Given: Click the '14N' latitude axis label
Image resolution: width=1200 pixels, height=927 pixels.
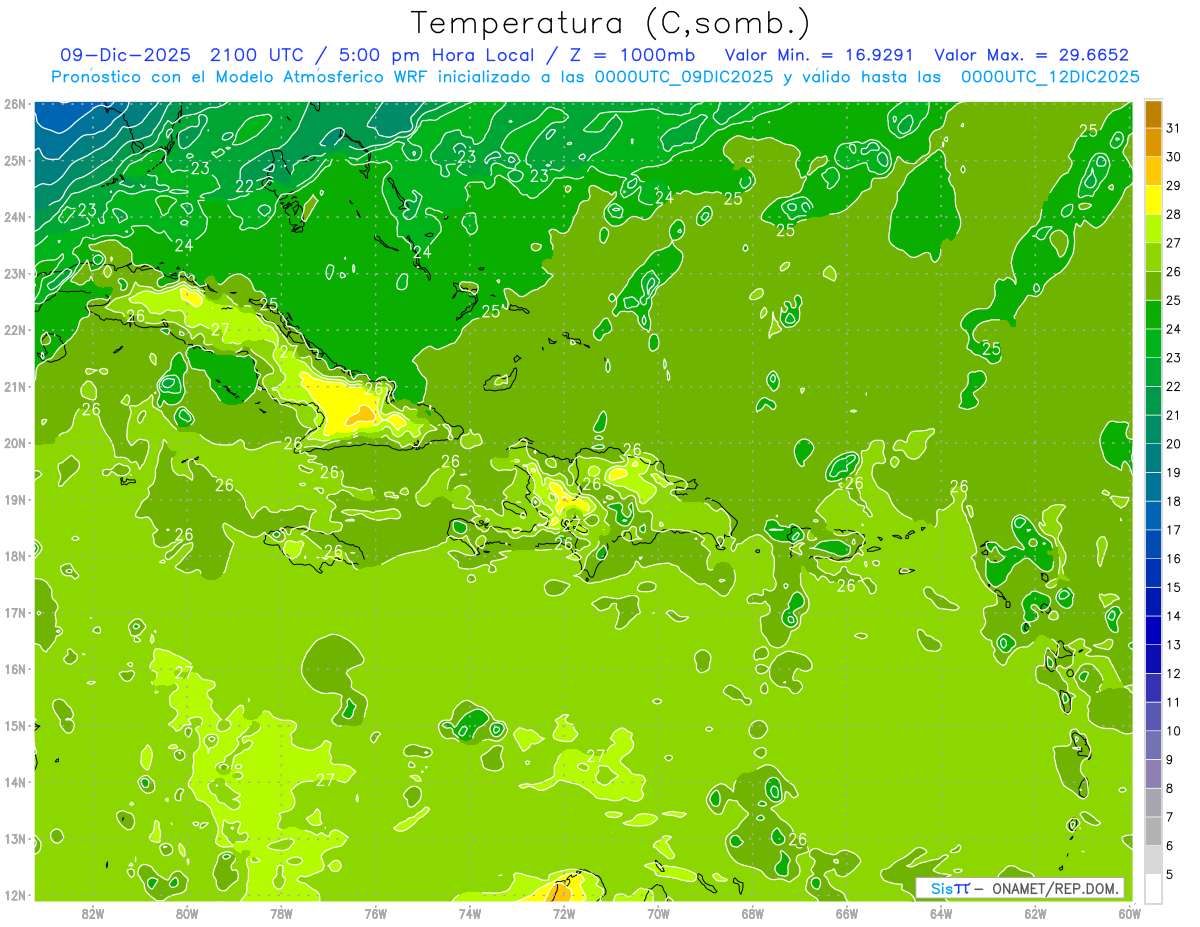Looking at the screenshot, I should [14, 782].
